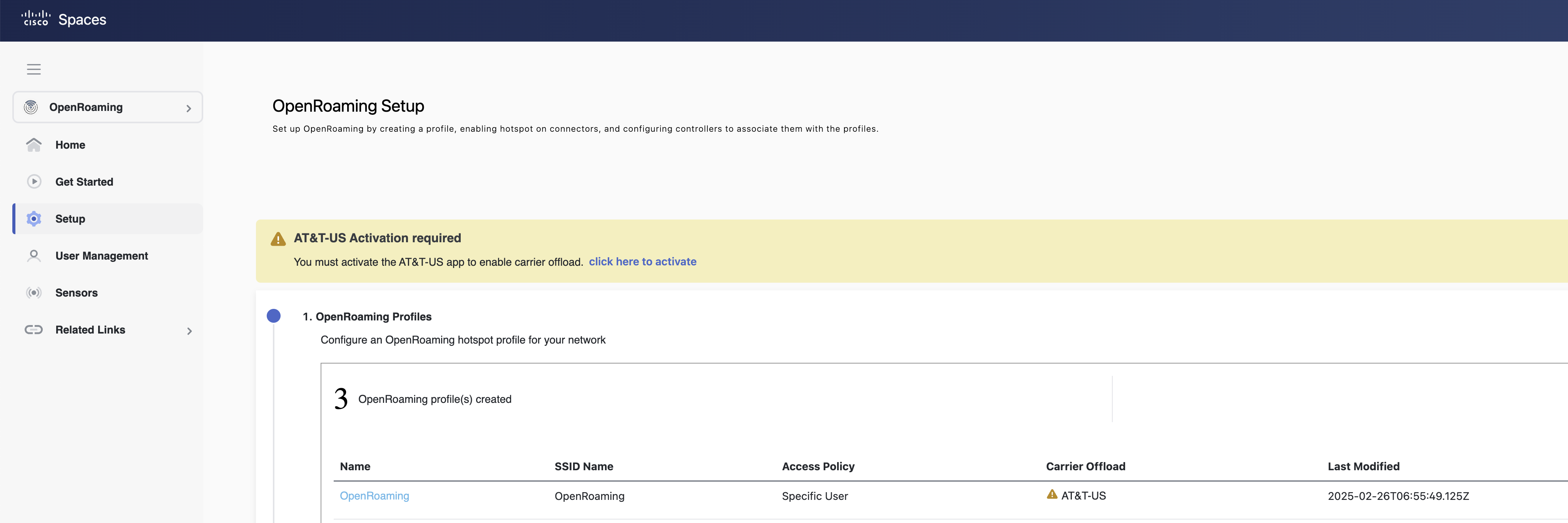Open the OpenRoaming profile name link
Image resolution: width=1568 pixels, height=523 pixels.
[x=374, y=496]
